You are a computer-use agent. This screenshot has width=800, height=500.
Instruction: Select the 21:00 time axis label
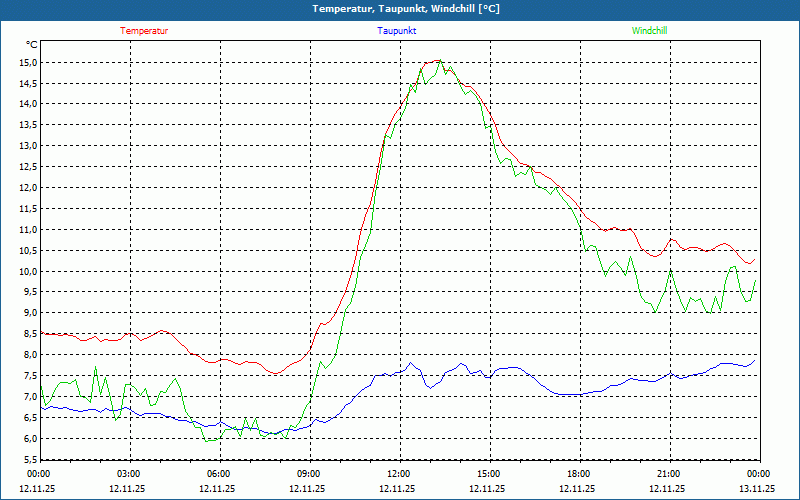click(x=668, y=474)
